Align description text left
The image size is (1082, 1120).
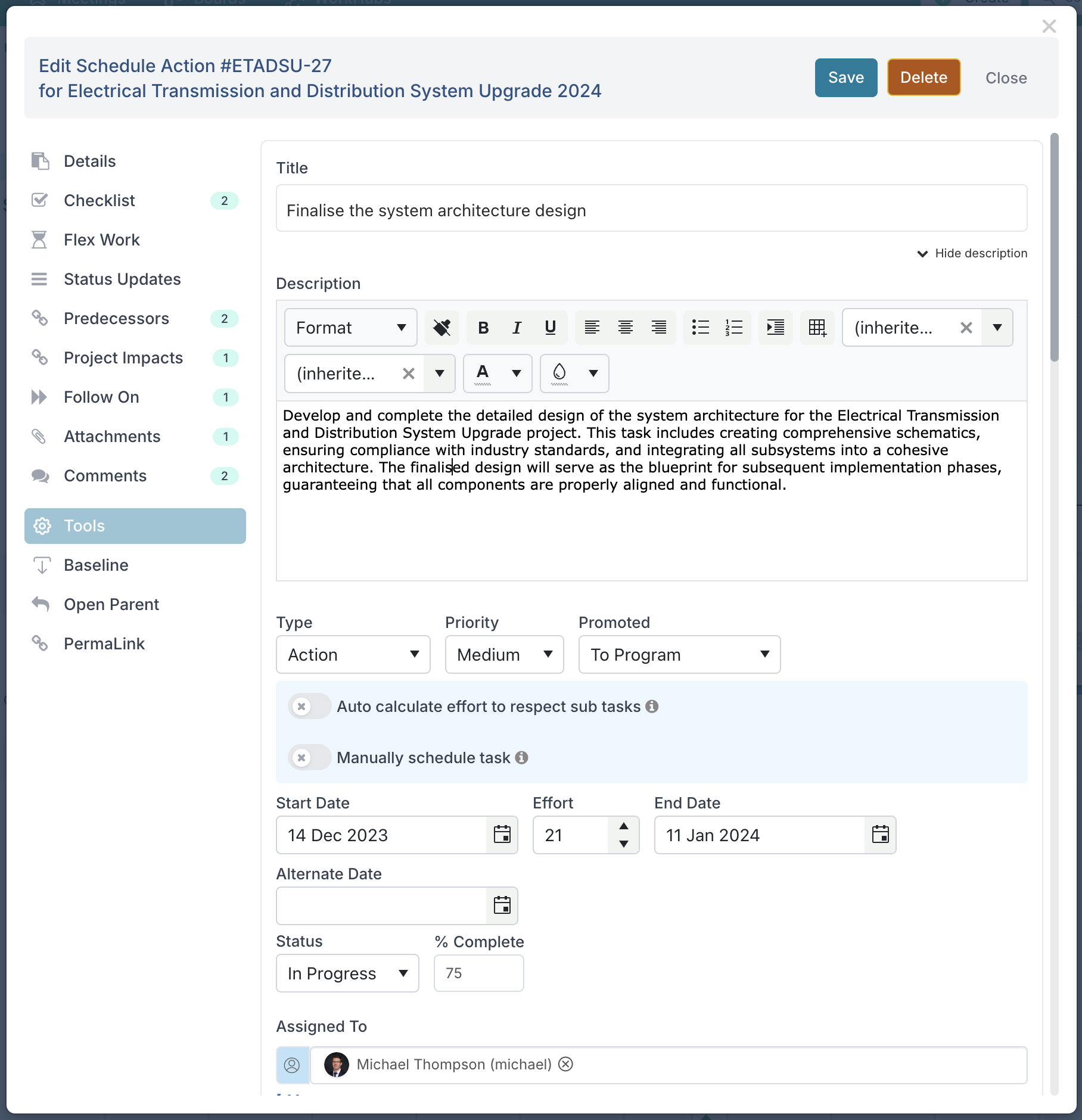coord(592,328)
